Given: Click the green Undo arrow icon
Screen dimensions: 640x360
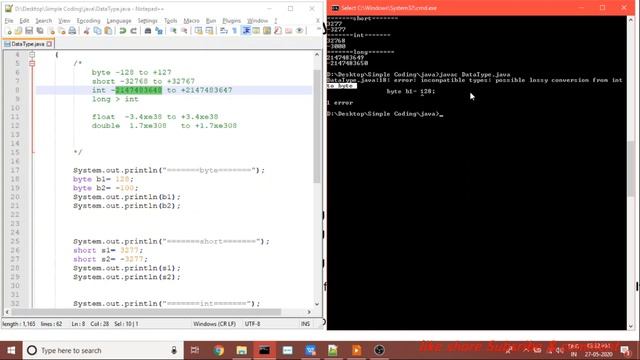Looking at the screenshot, I should click(x=122, y=31).
